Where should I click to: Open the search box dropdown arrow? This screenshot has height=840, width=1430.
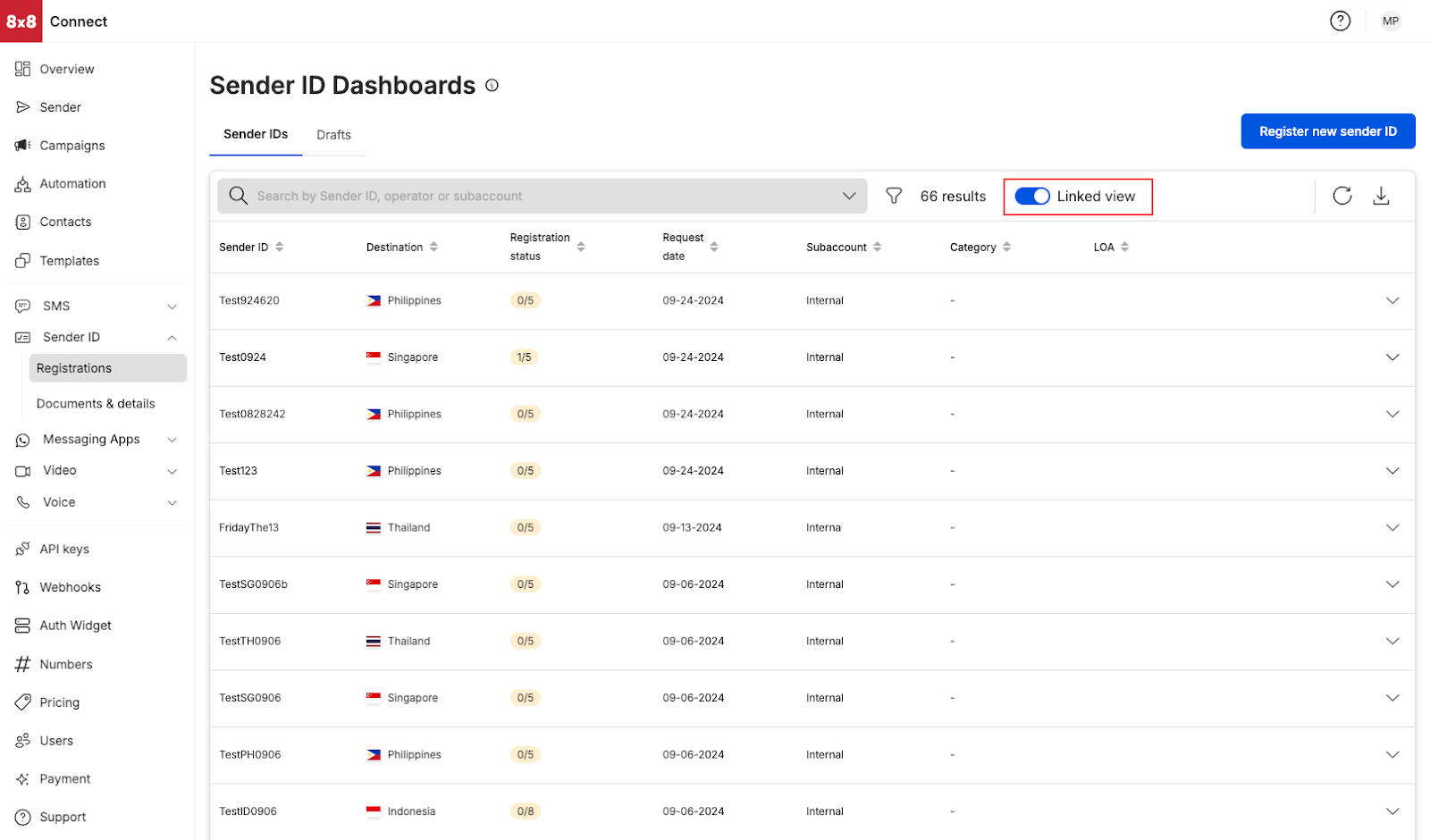tap(849, 196)
